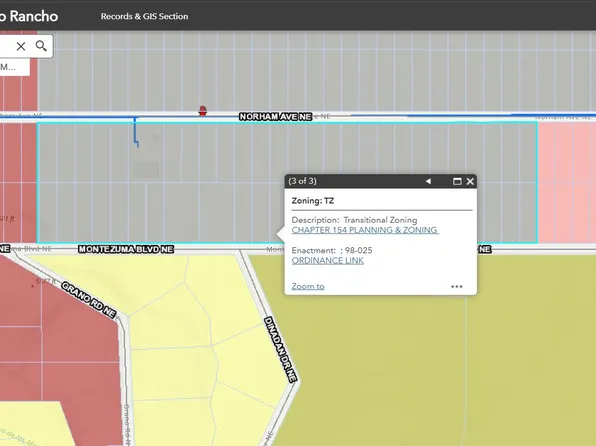Maximize the zoning popup window

(457, 181)
